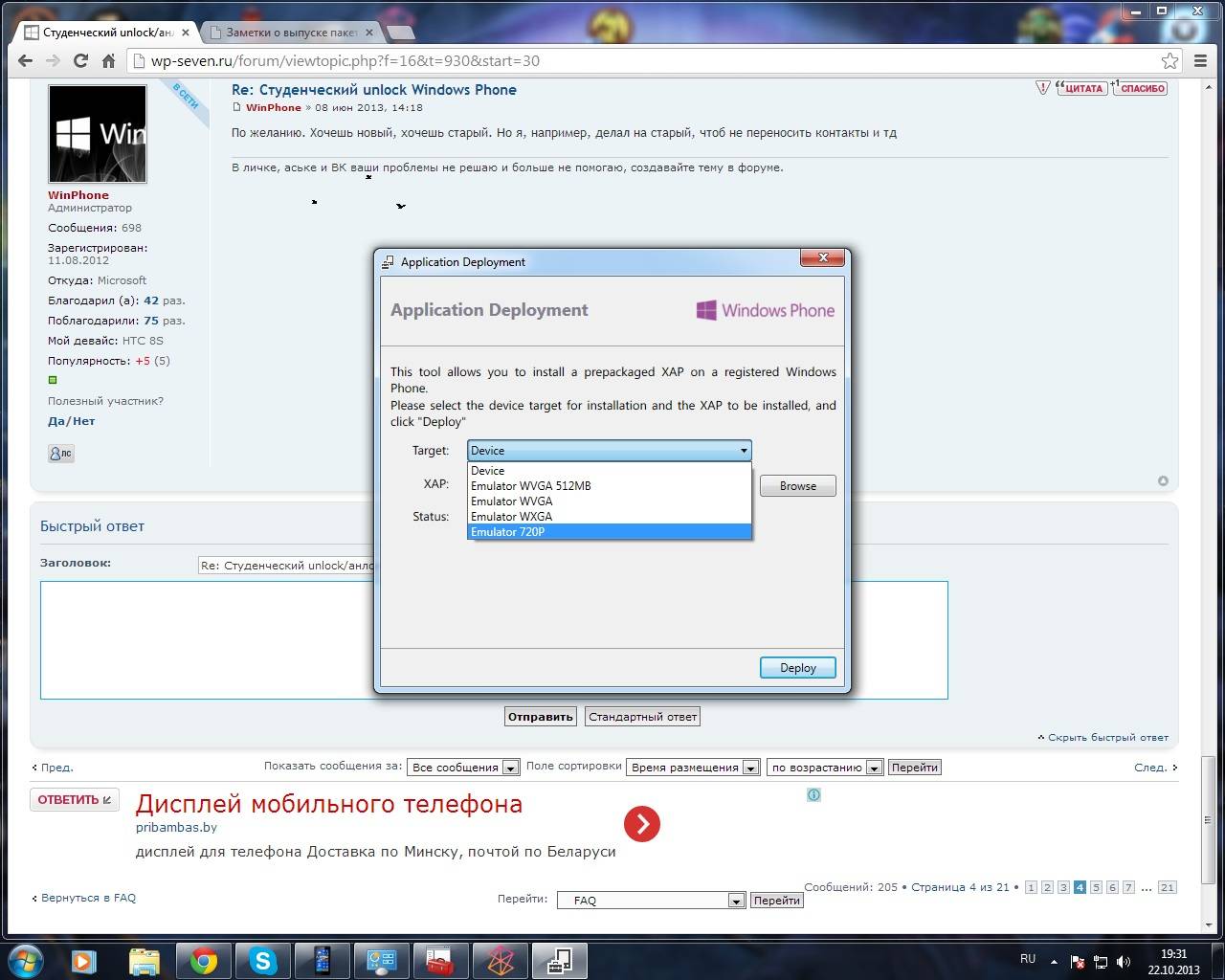Open the Все сообщения dropdown

463,767
